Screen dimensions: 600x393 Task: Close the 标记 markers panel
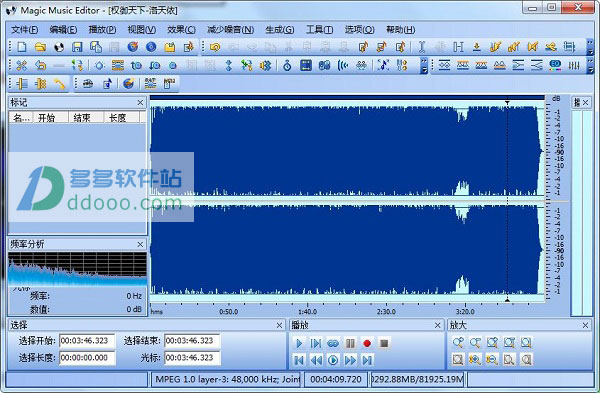pos(140,103)
